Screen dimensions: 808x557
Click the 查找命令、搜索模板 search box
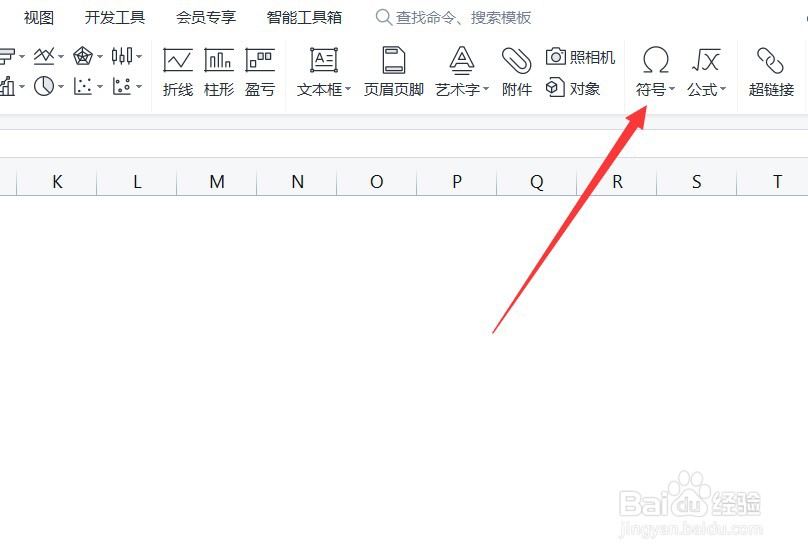pos(453,18)
